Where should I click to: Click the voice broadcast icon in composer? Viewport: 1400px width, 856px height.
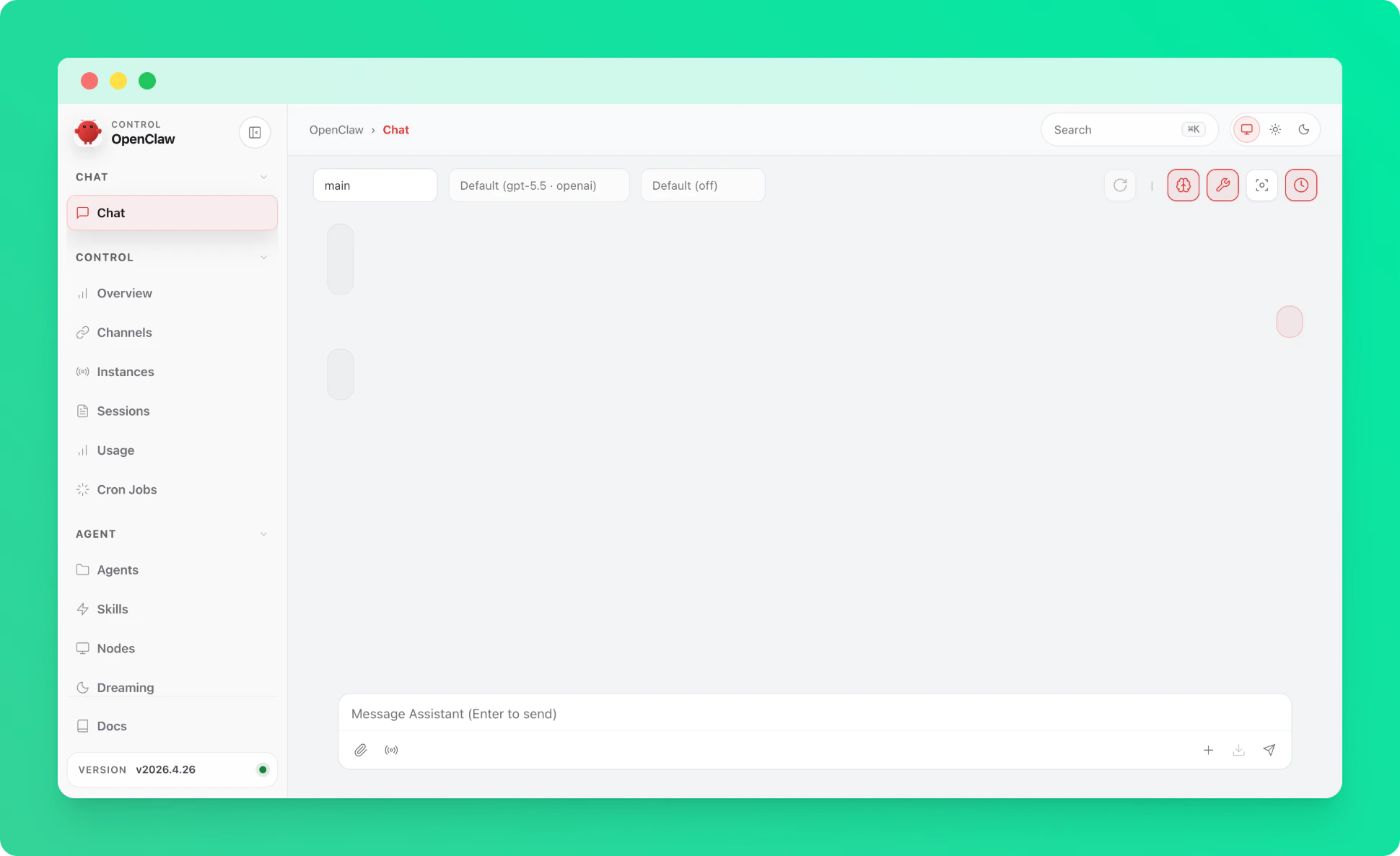pyautogui.click(x=391, y=750)
